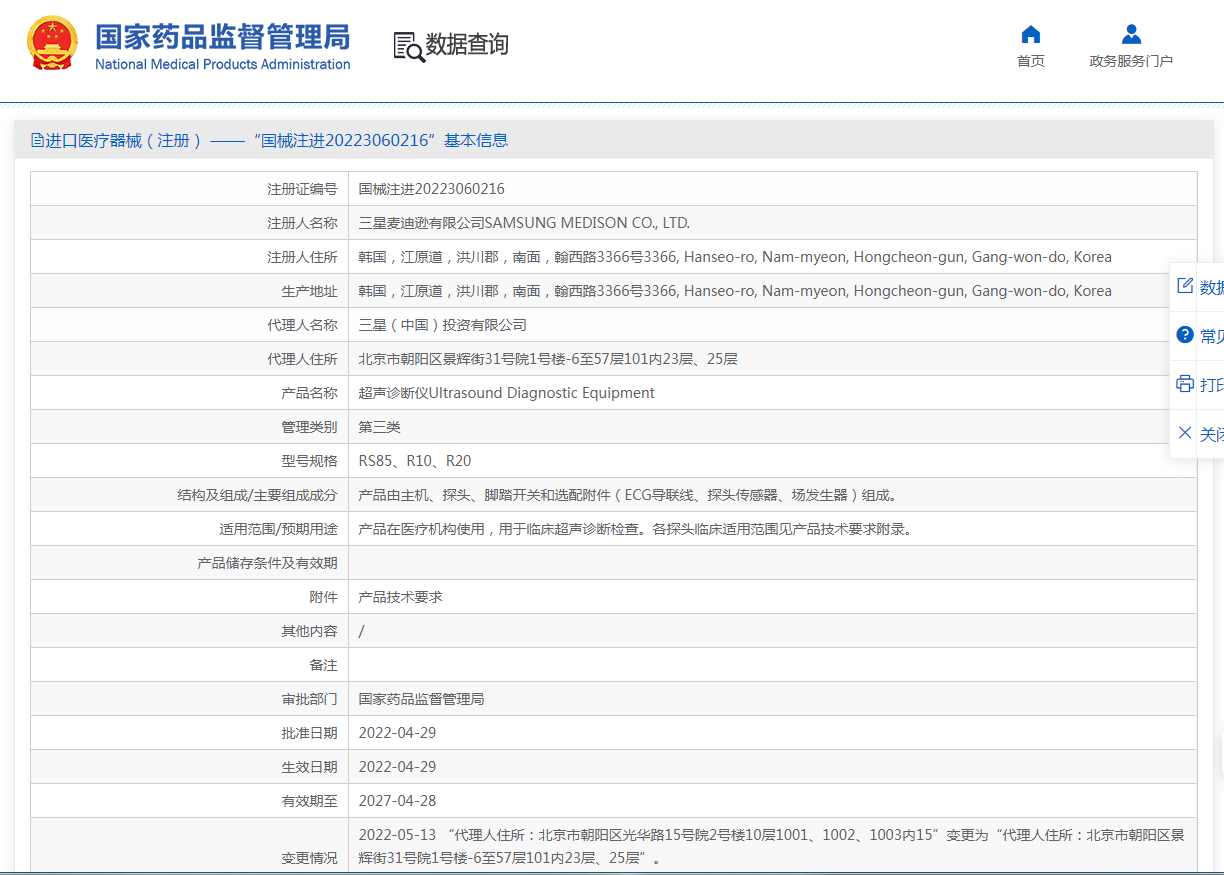Open the help question mark icon
This screenshot has width=1224, height=875.
(1185, 335)
